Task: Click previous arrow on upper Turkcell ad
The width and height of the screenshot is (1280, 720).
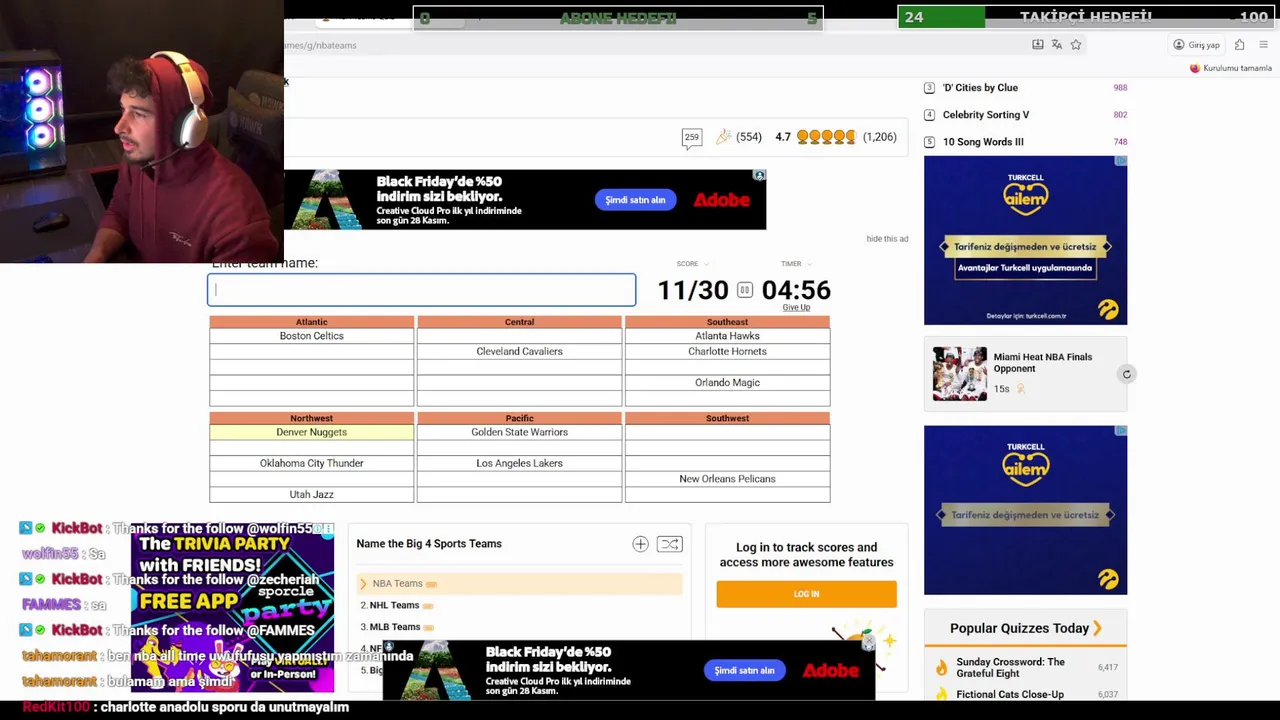Action: point(943,247)
